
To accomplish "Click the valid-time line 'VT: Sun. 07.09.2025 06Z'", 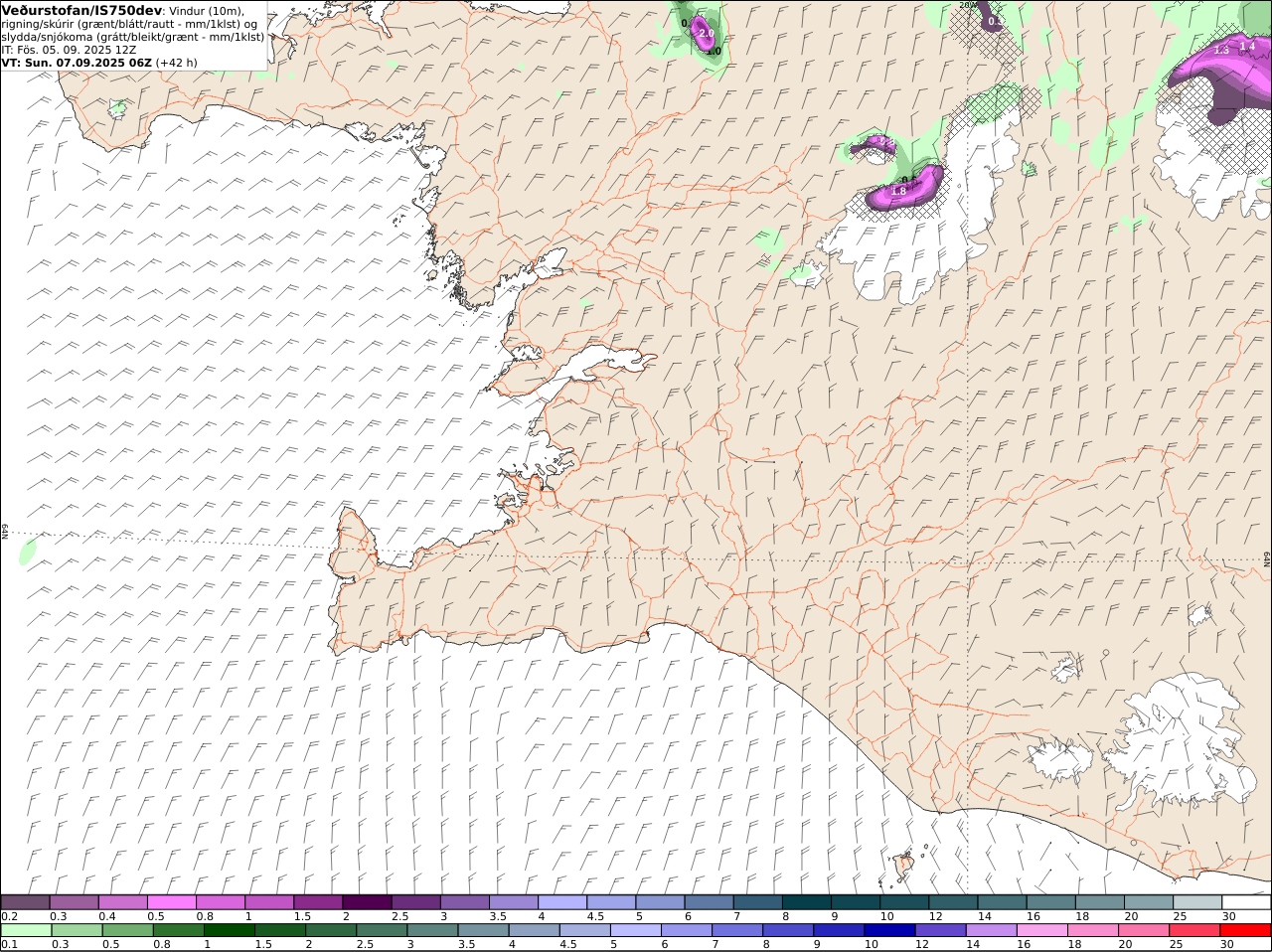I will pos(76,62).
